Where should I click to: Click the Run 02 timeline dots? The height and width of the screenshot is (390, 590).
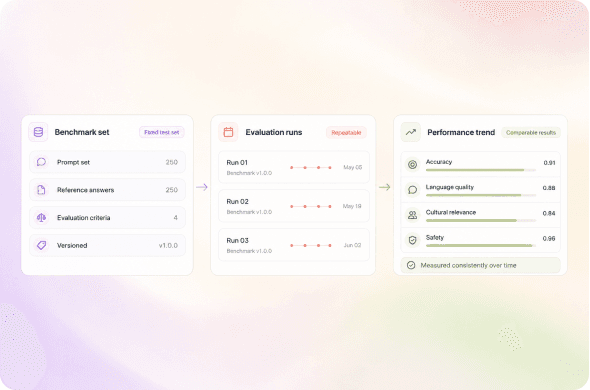click(x=311, y=206)
